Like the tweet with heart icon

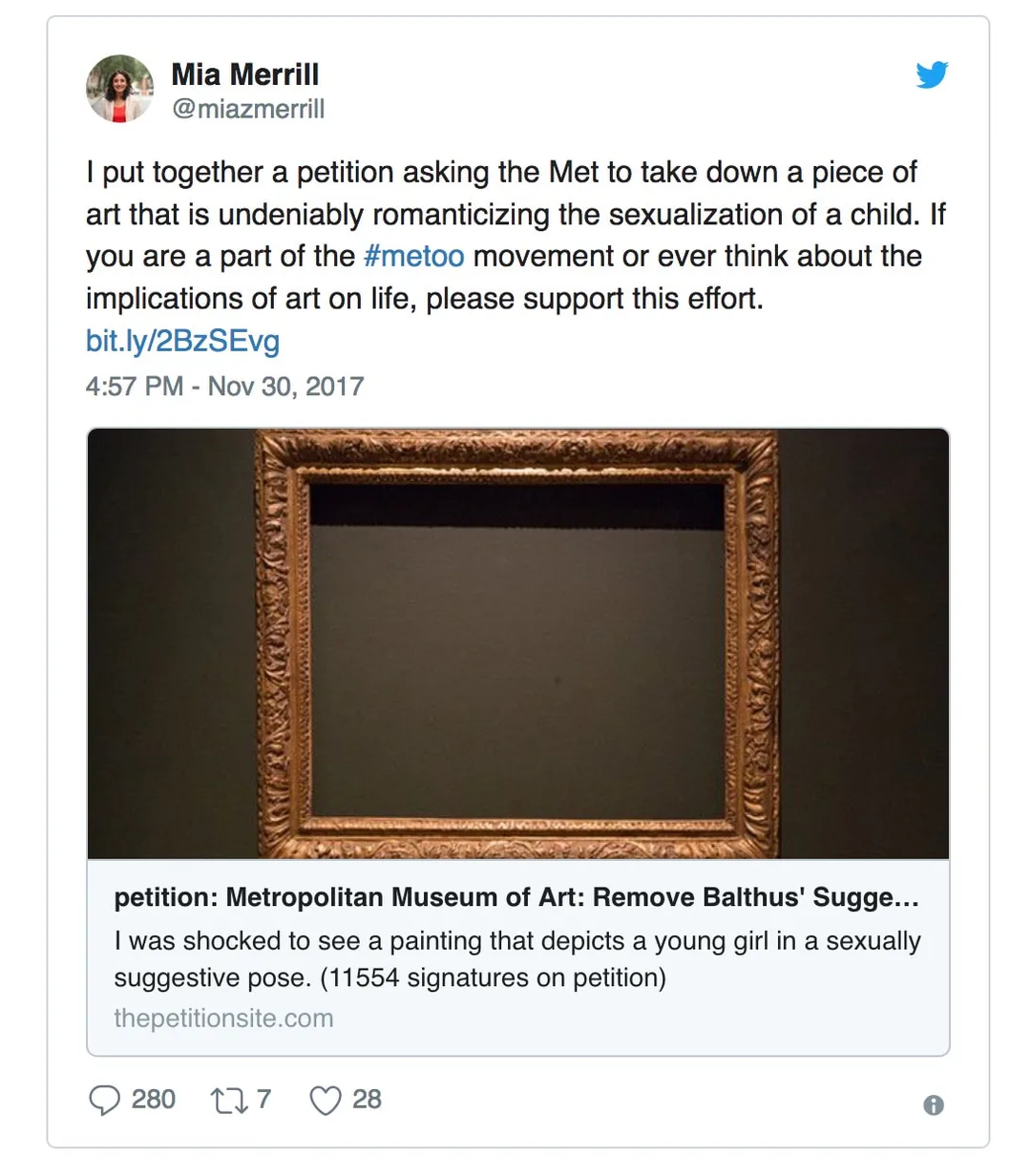(x=326, y=1101)
